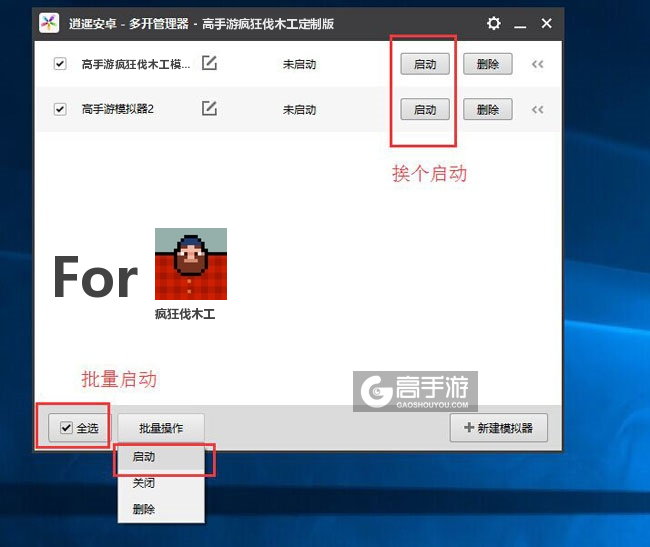
Task: Expand the options chevron for the first emulator
Action: pyautogui.click(x=538, y=64)
